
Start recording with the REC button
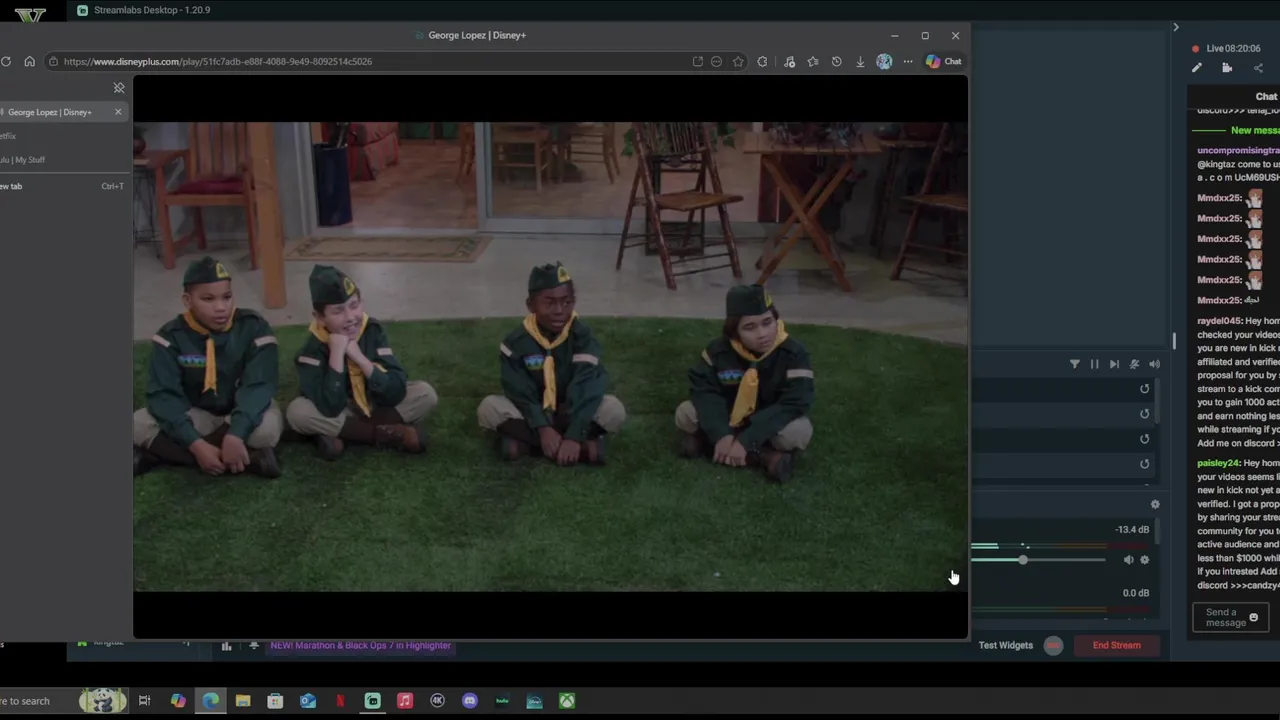pyautogui.click(x=1053, y=645)
